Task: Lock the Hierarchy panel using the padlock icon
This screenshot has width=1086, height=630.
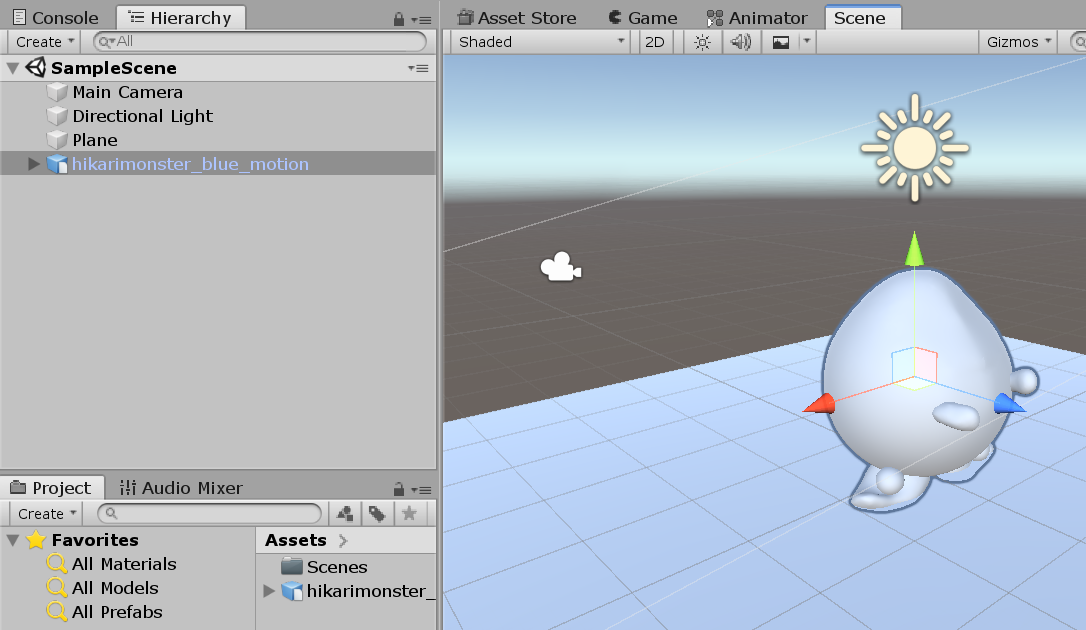Action: (x=398, y=17)
